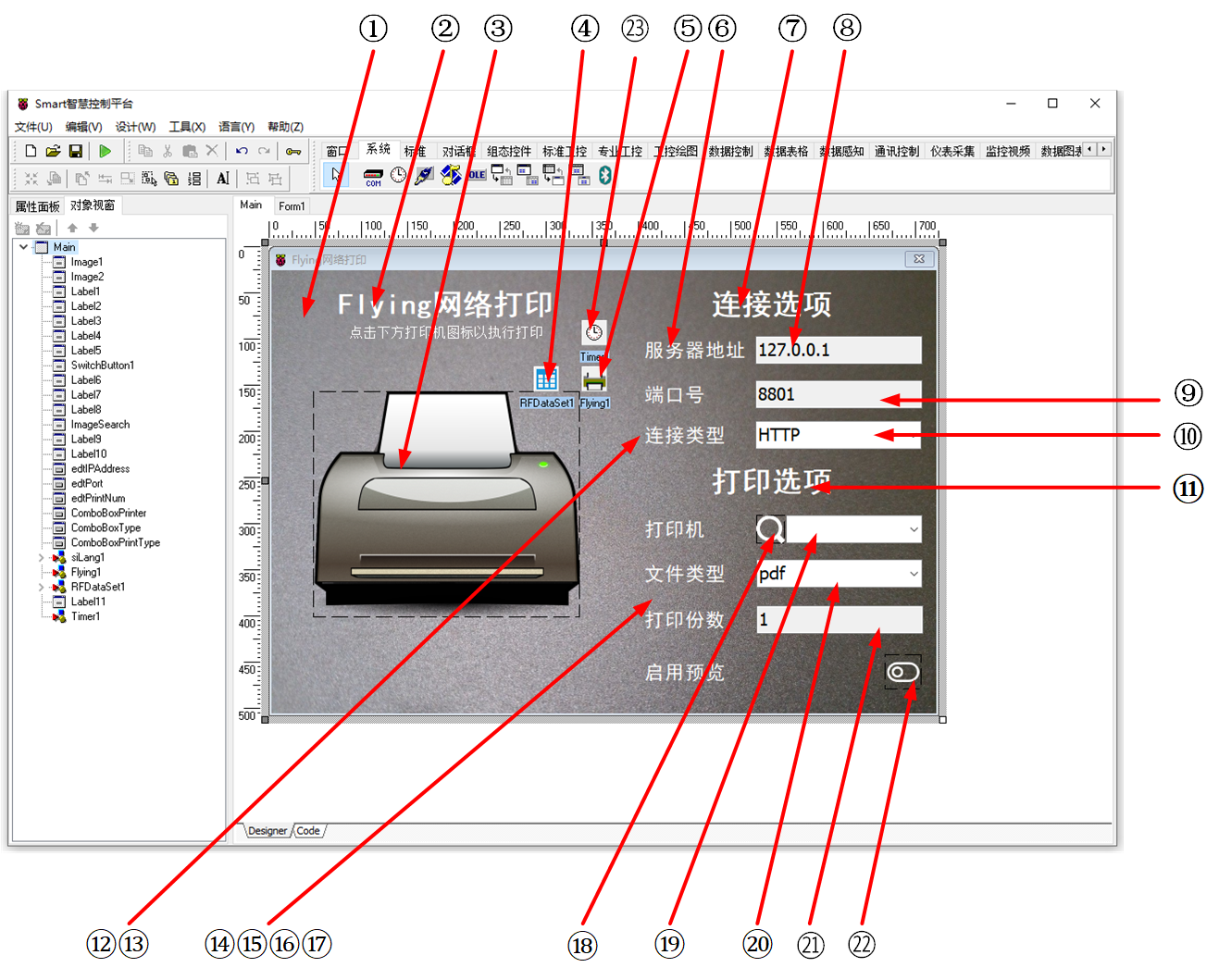Image resolution: width=1219 pixels, height=980 pixels.
Task: Click the key icon in the toolbar
Action: tap(293, 151)
